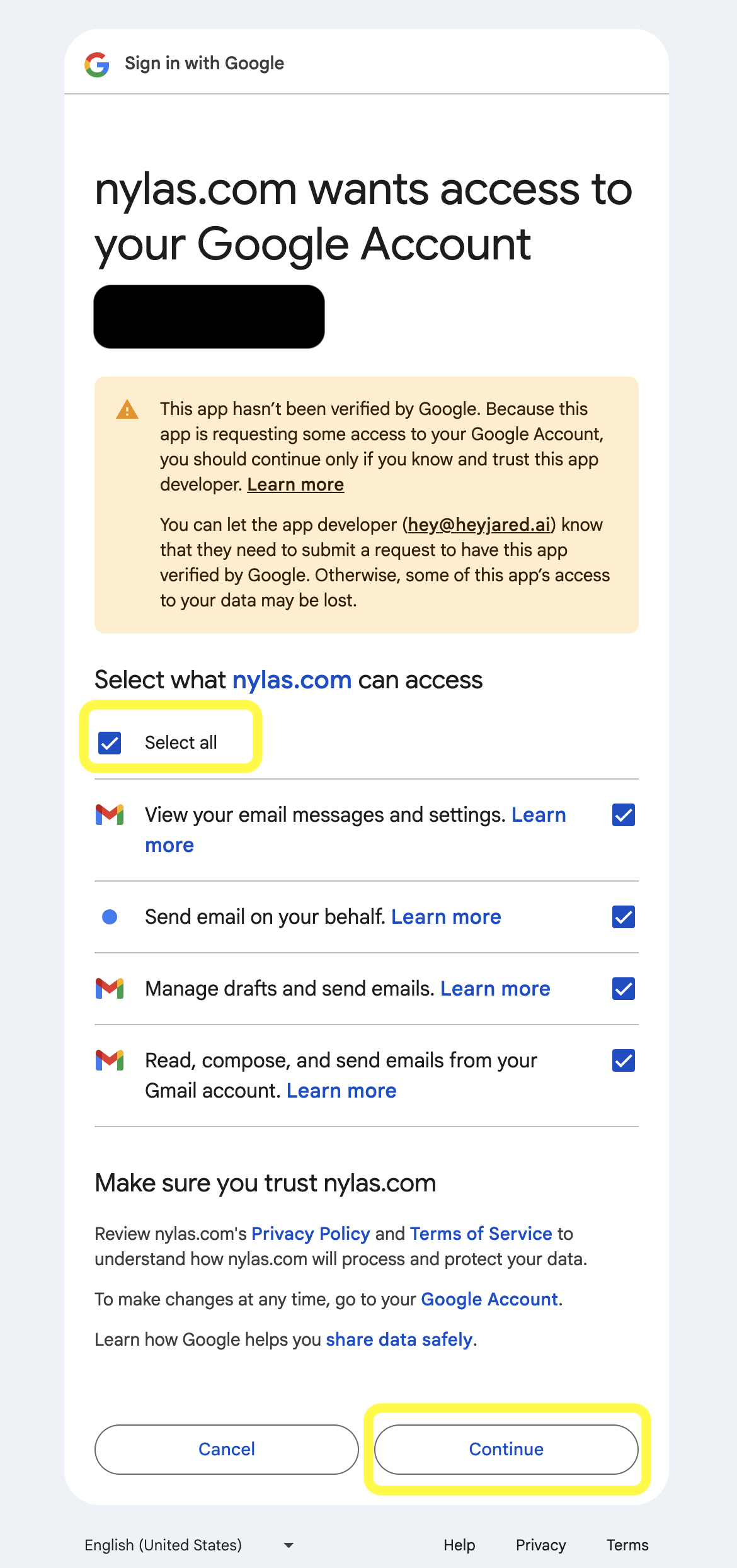Toggle Send email on your behalf checkbox
The image size is (737, 1568).
(x=623, y=917)
